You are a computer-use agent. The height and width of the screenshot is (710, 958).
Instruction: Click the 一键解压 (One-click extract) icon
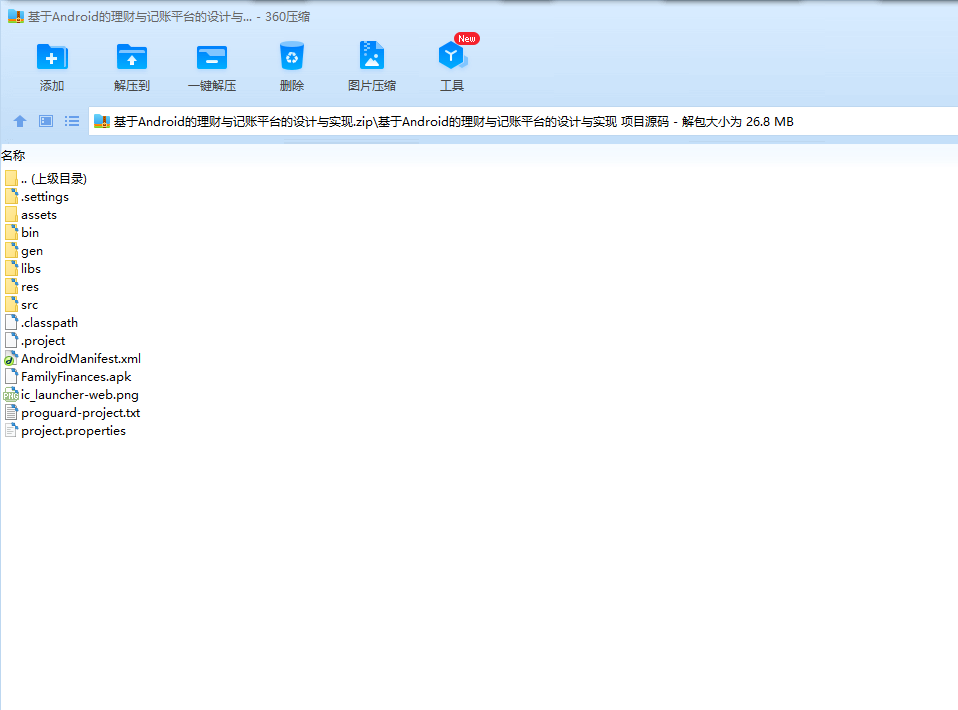click(212, 57)
